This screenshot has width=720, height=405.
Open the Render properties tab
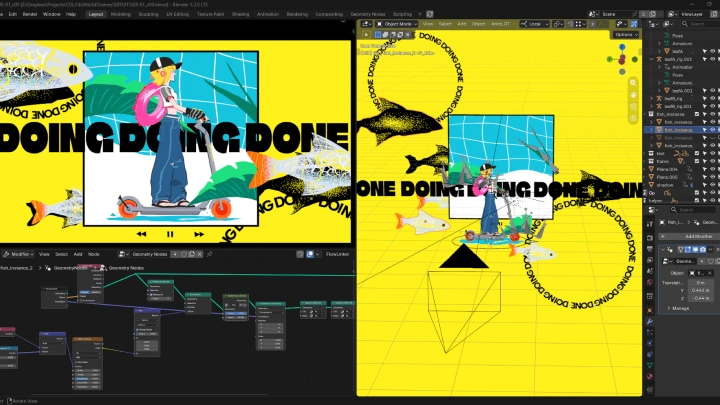click(650, 238)
